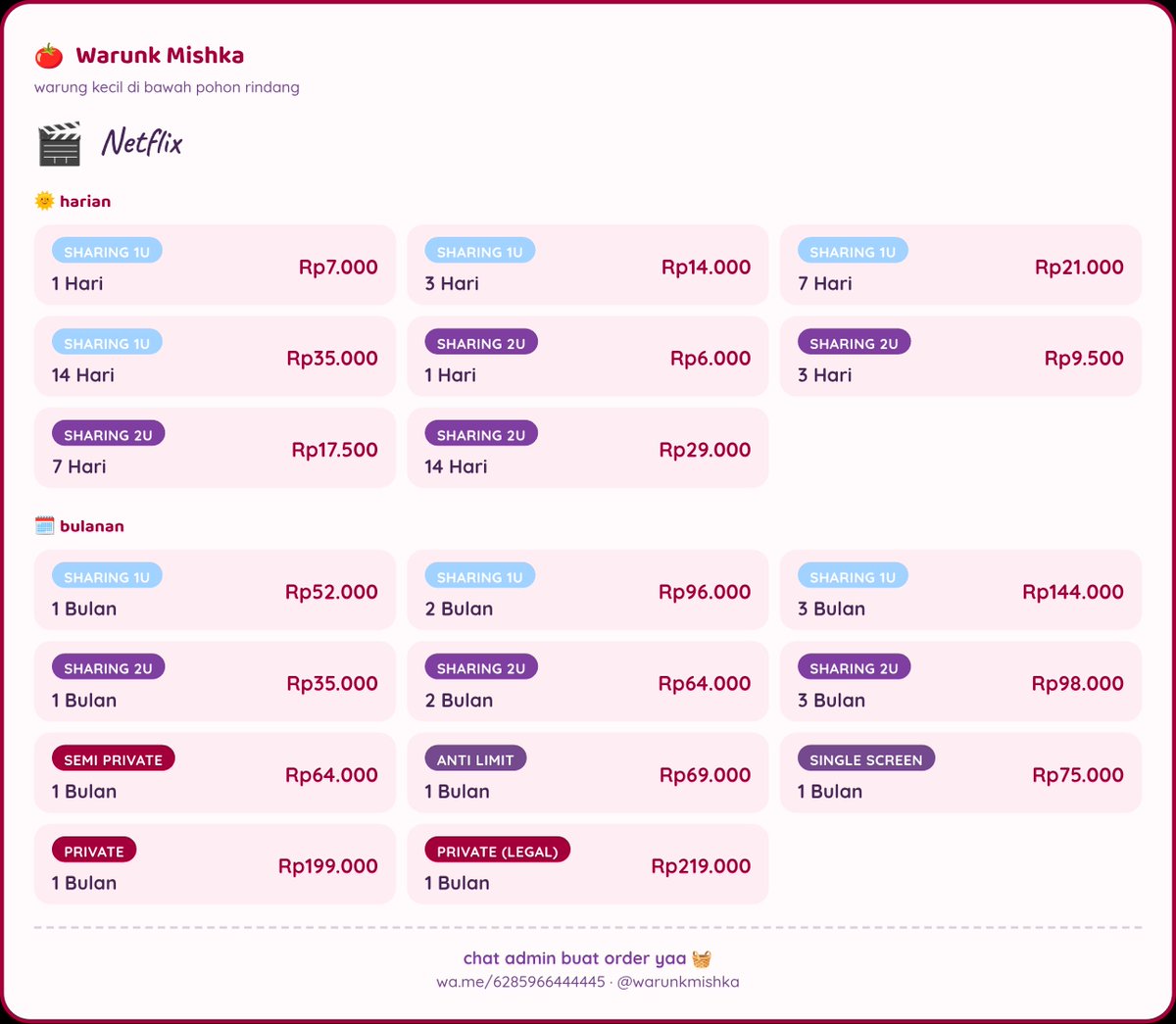Click the Rp9.500 price
Image resolution: width=1176 pixels, height=1024 pixels.
point(1084,359)
